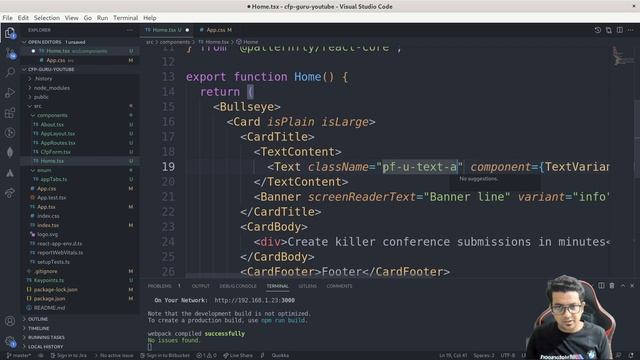Image resolution: width=640 pixels, height=360 pixels.
Task: Switch to the App.css editor tab
Action: [216, 30]
